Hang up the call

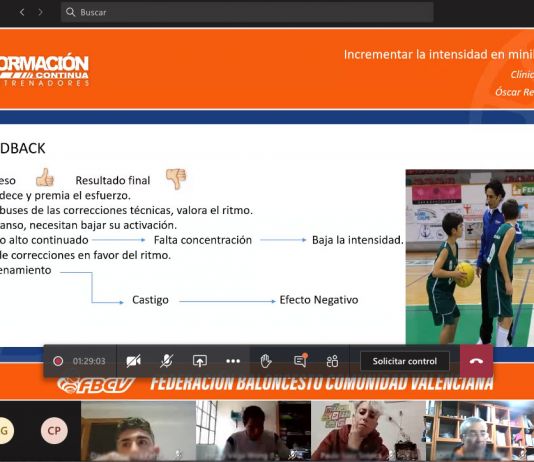476,361
